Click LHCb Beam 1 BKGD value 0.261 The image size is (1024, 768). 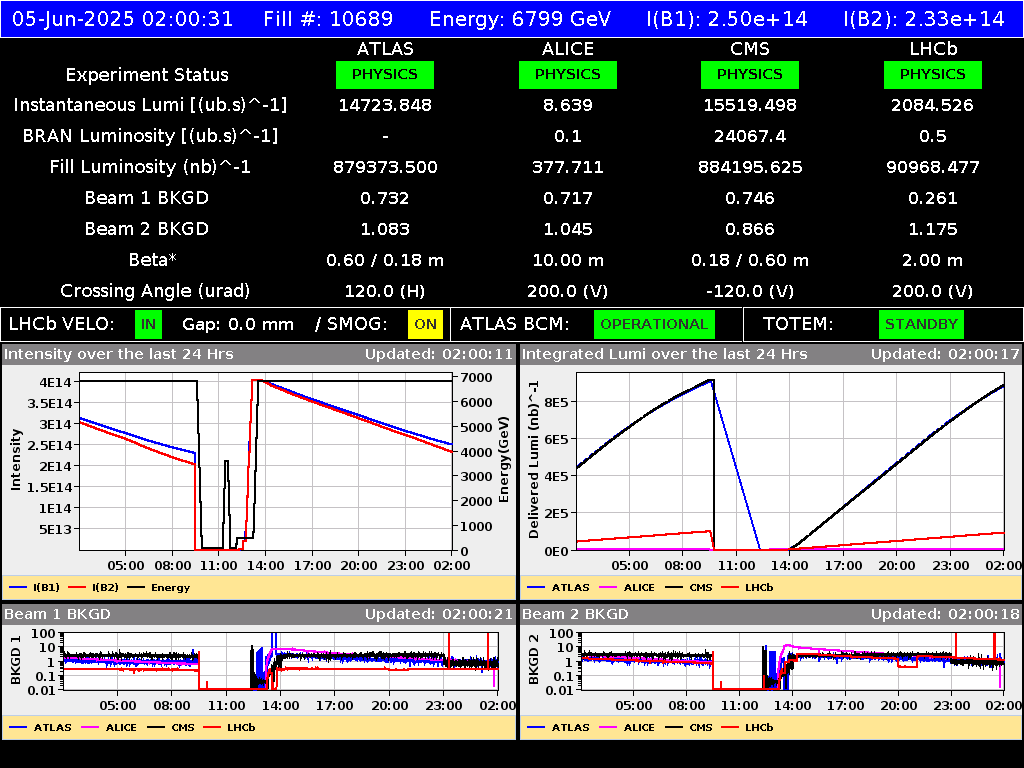click(x=933, y=198)
